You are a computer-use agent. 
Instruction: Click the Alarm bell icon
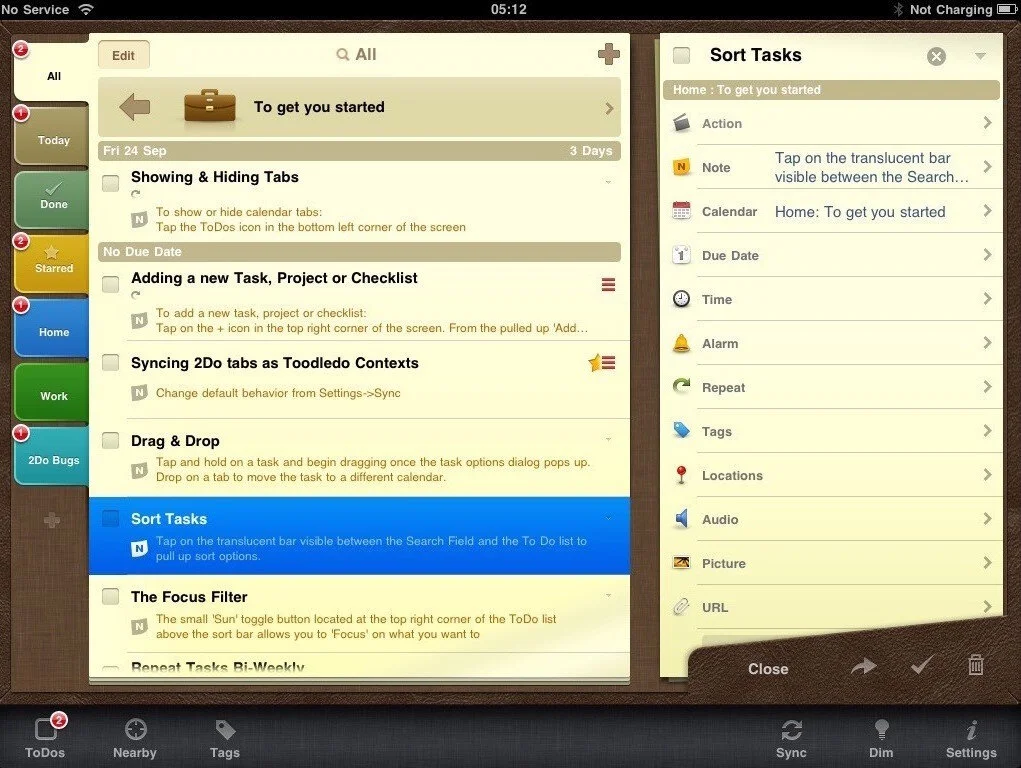pyautogui.click(x=681, y=343)
